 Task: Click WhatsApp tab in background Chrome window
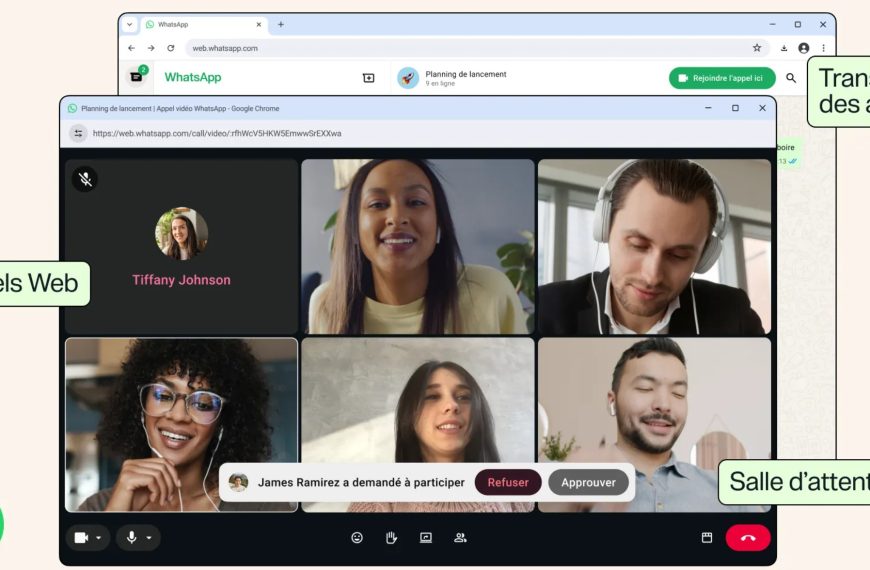pos(203,24)
